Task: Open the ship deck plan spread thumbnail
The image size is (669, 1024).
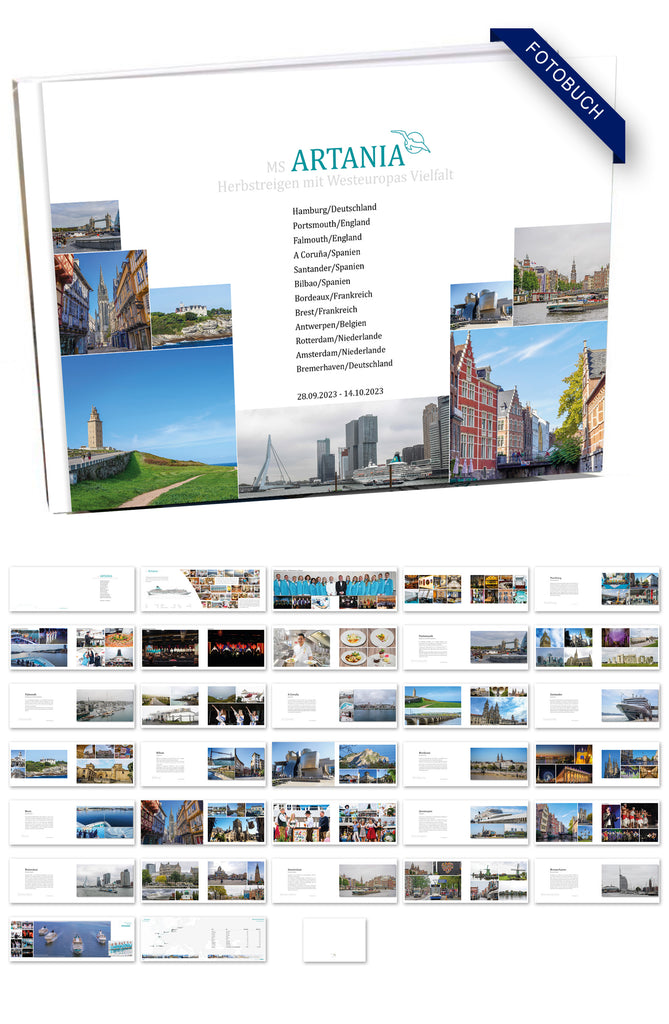Action: 204,589
